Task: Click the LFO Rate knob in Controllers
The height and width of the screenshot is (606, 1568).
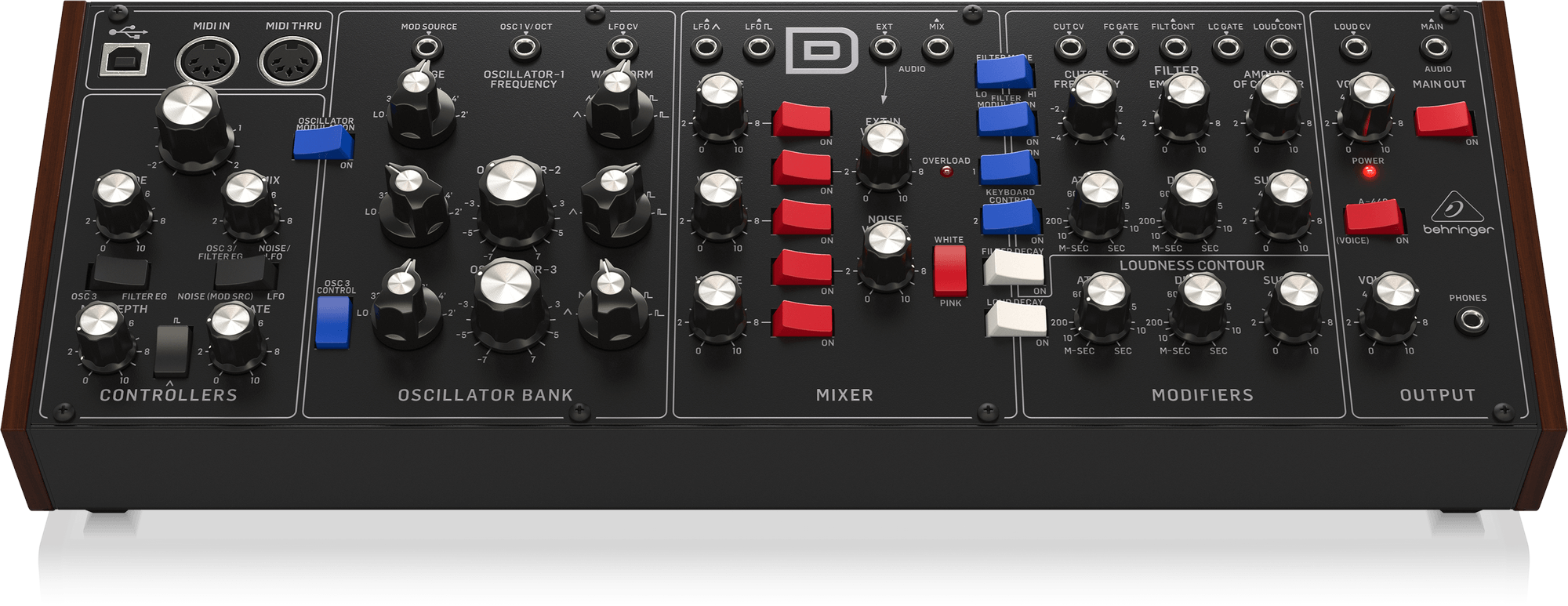Action: click(x=234, y=336)
